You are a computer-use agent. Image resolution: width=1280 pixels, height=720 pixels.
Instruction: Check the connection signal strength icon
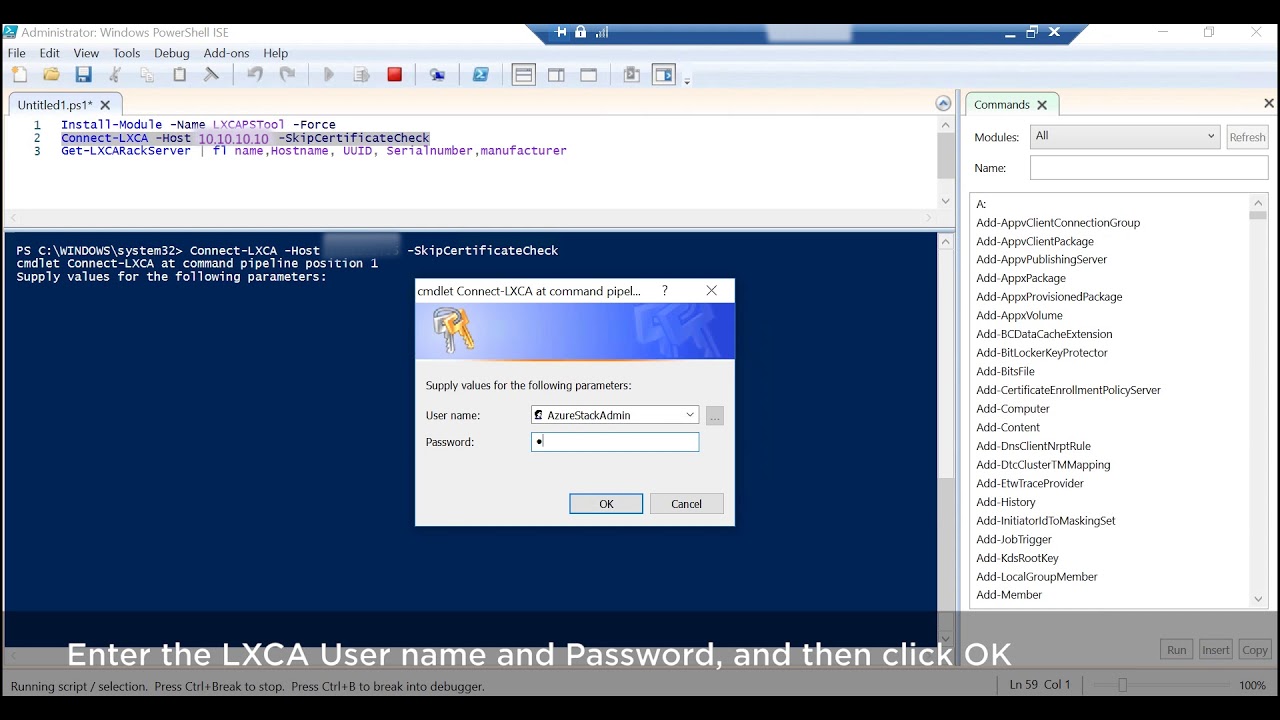[x=602, y=32]
